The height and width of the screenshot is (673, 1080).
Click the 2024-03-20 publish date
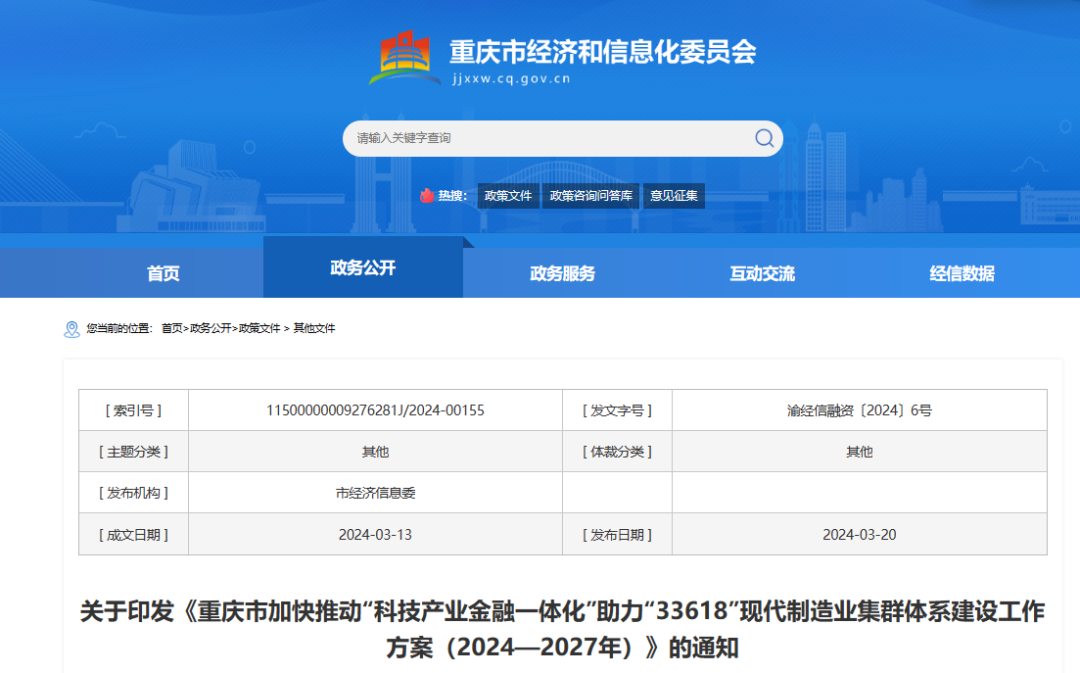point(859,535)
